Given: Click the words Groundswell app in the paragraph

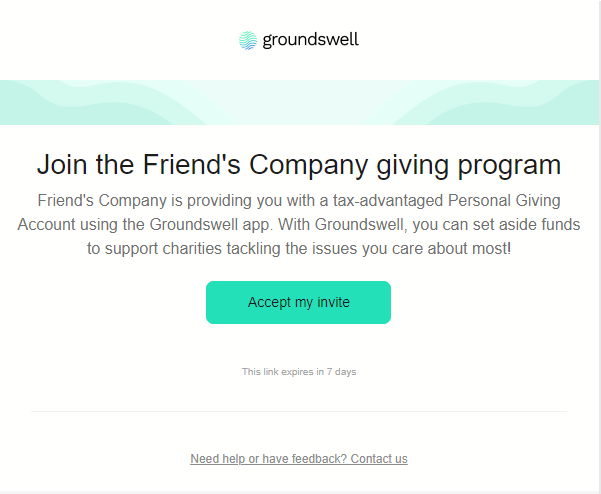Looking at the screenshot, I should (x=210, y=225).
